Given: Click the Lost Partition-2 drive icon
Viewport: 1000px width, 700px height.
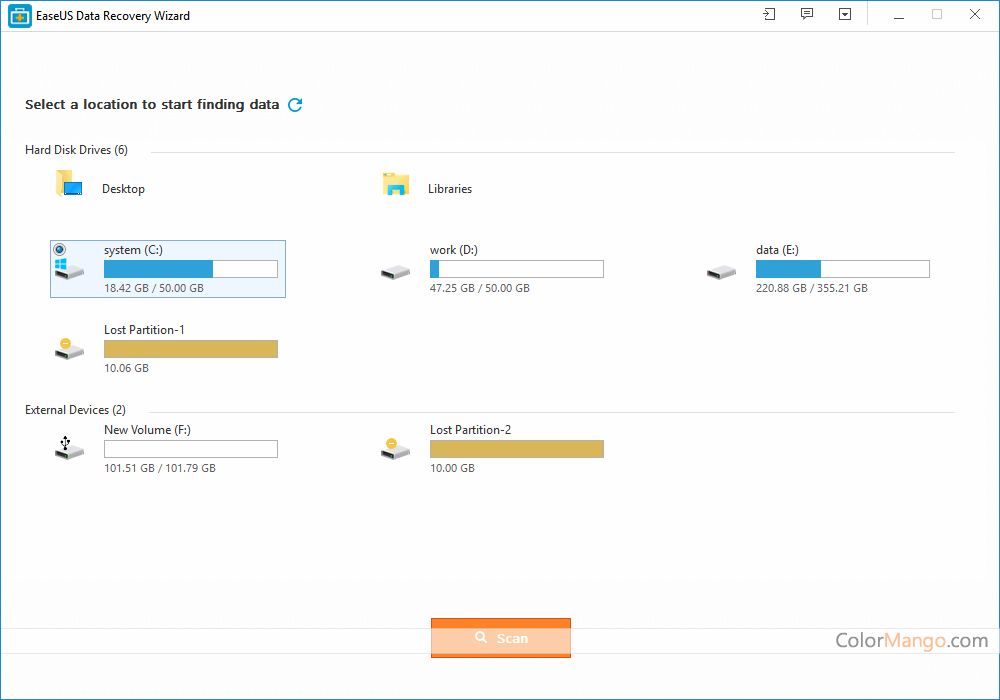Looking at the screenshot, I should (395, 449).
